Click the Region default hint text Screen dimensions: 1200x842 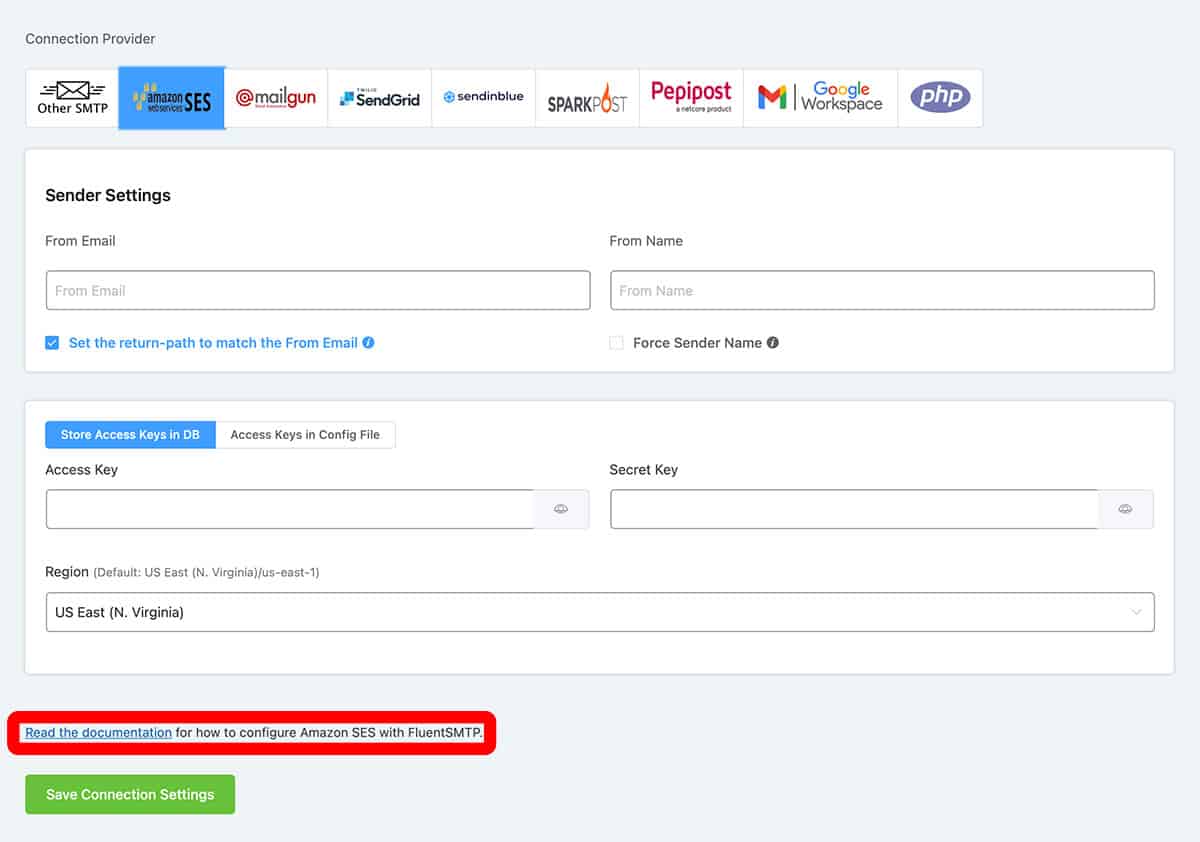[206, 573]
